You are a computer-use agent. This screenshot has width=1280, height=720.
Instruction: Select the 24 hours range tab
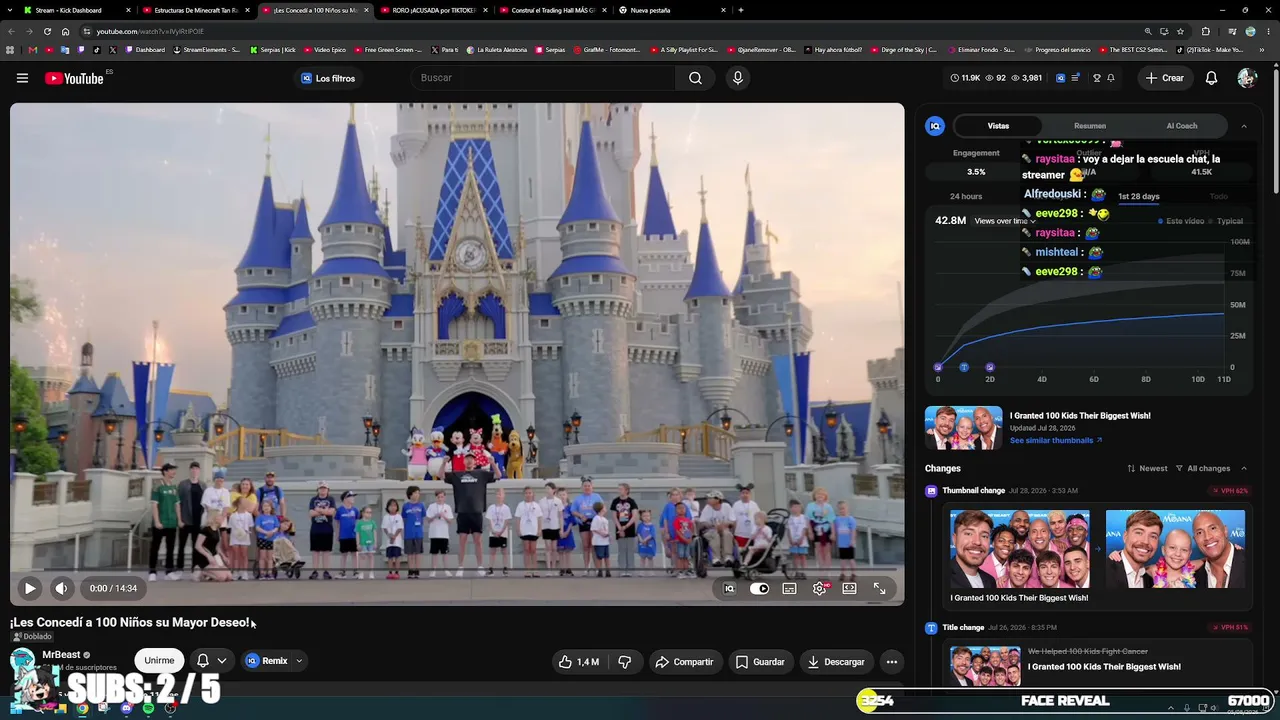(966, 196)
